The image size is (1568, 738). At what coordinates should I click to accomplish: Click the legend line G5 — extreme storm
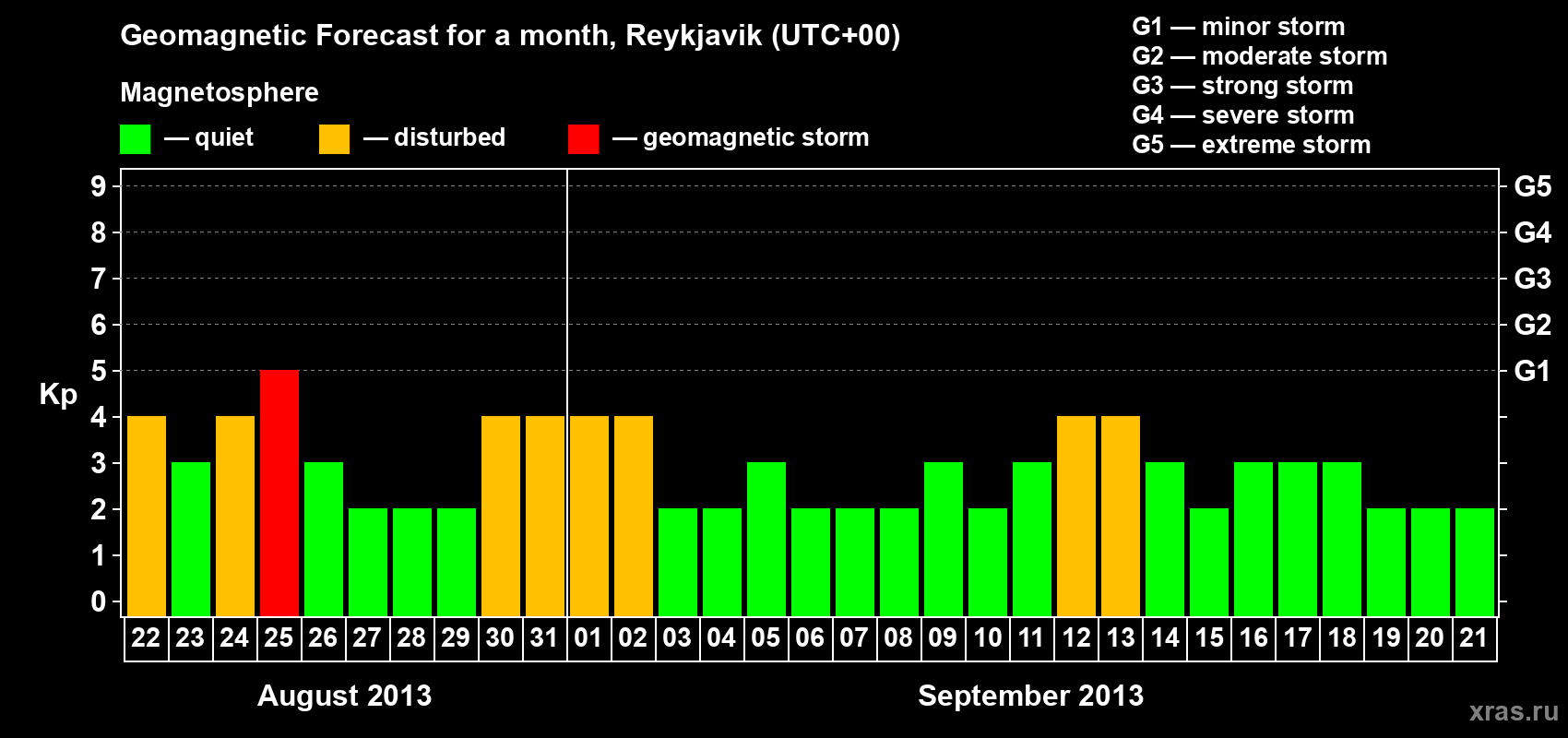tap(1252, 145)
